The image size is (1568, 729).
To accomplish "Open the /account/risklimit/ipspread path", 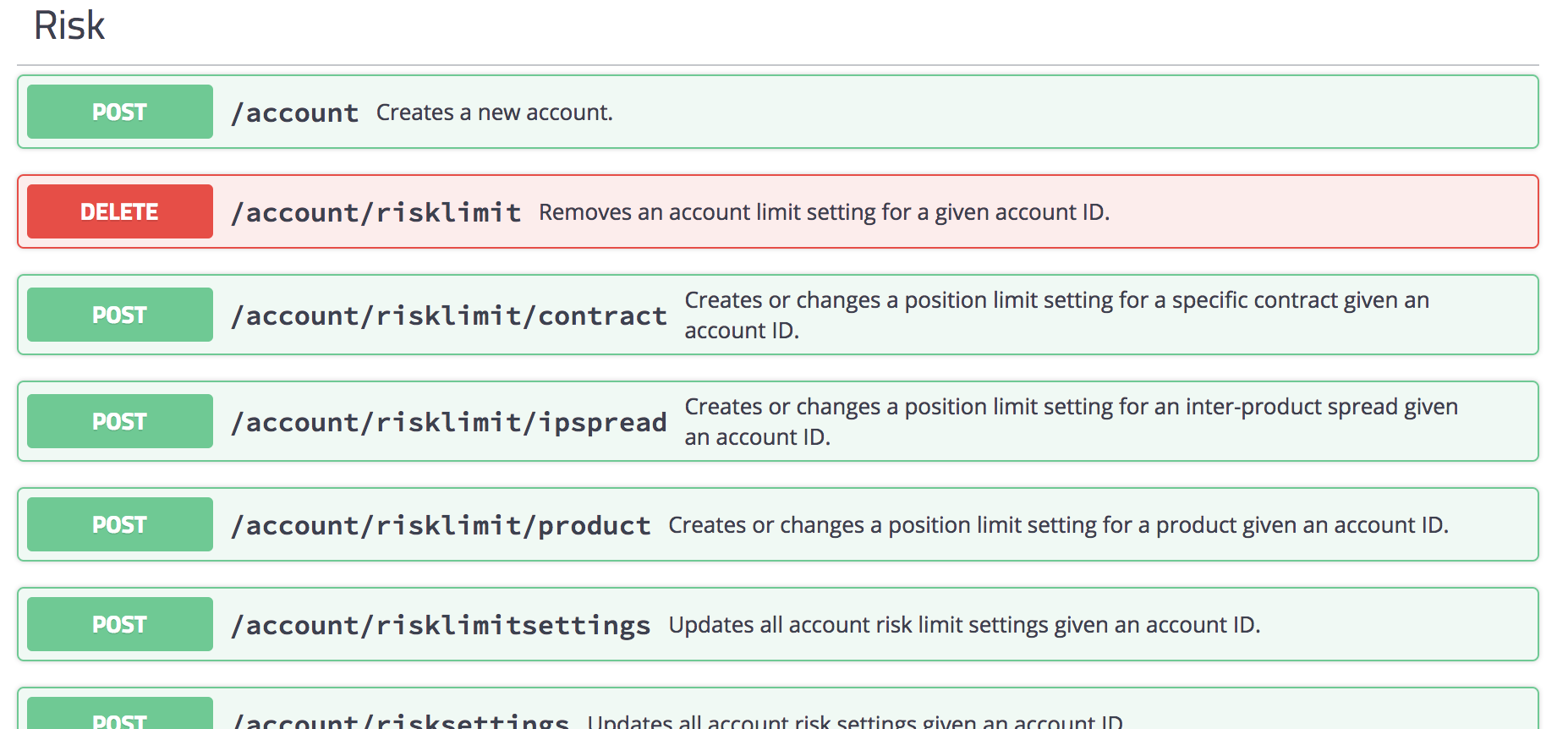I will pyautogui.click(x=449, y=422).
